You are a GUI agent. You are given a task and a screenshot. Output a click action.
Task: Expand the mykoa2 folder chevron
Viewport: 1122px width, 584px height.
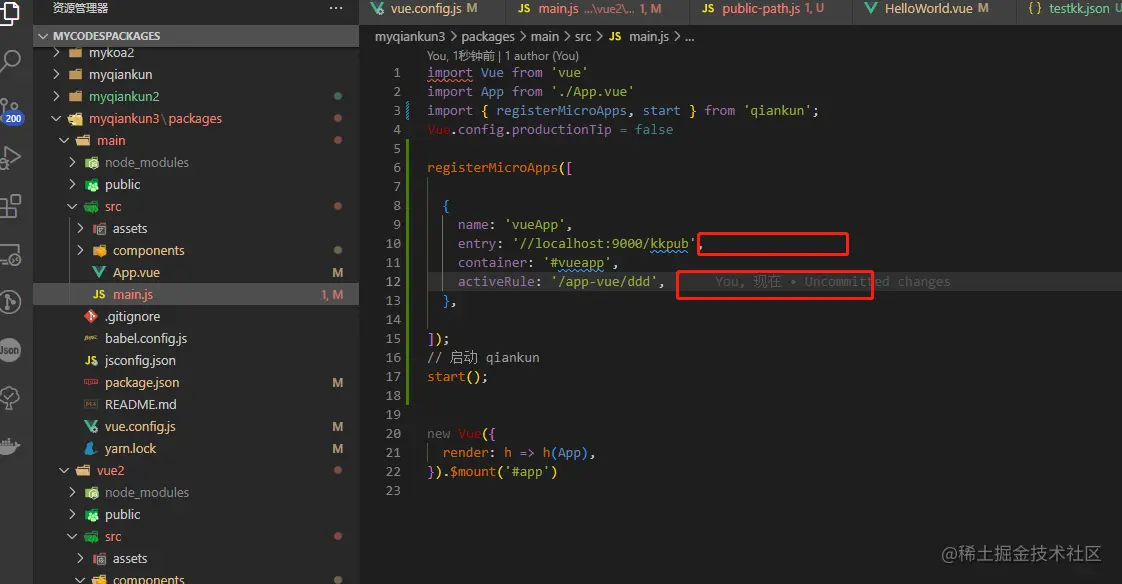click(x=57, y=53)
